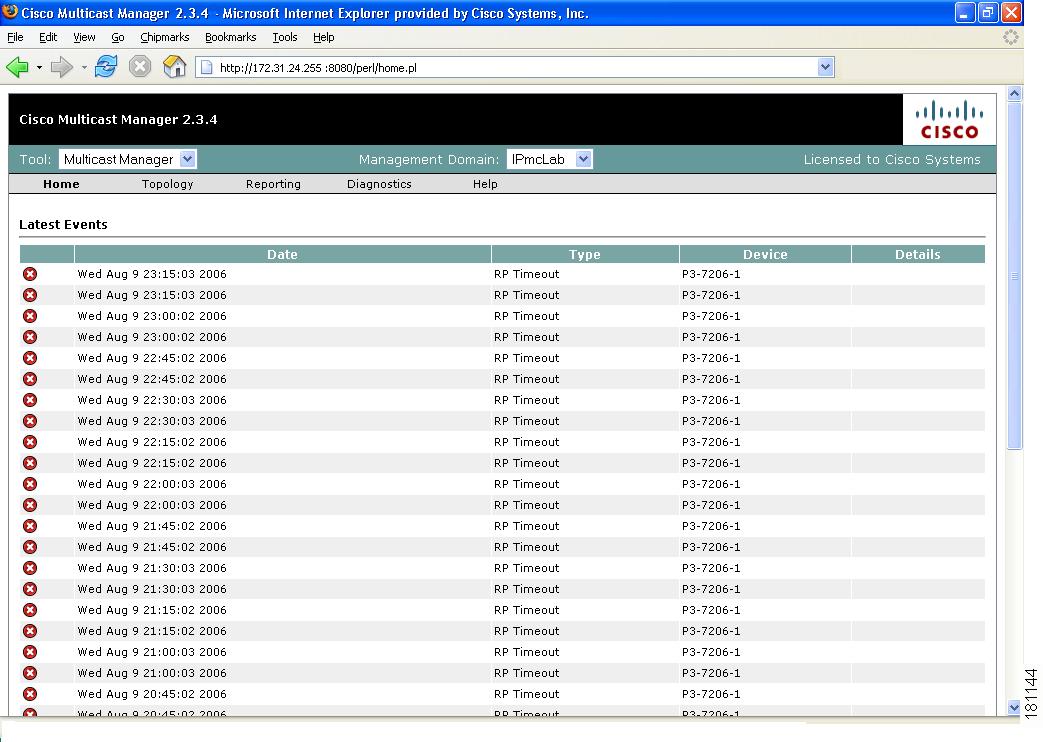Image resolution: width=1043 pixels, height=742 pixels.
Task: Open the Go menu
Action: [118, 37]
